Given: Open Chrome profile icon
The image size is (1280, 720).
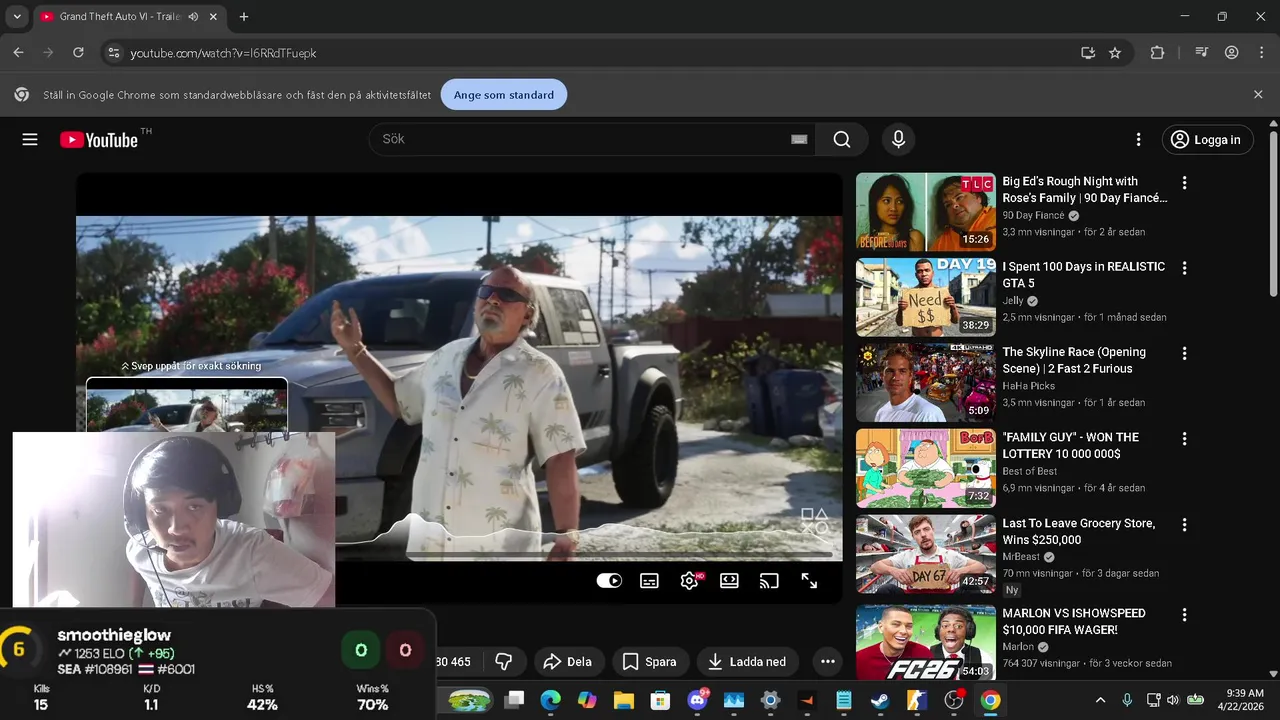Looking at the screenshot, I should pyautogui.click(x=1232, y=53).
